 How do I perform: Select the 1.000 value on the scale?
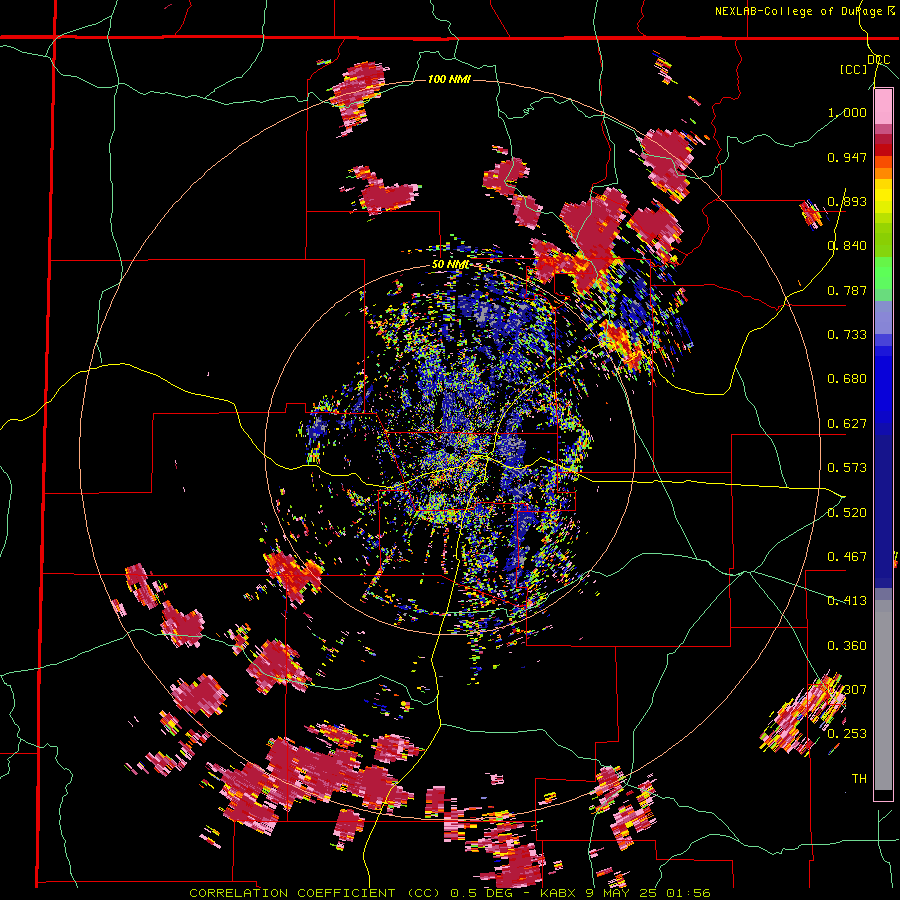(x=847, y=112)
